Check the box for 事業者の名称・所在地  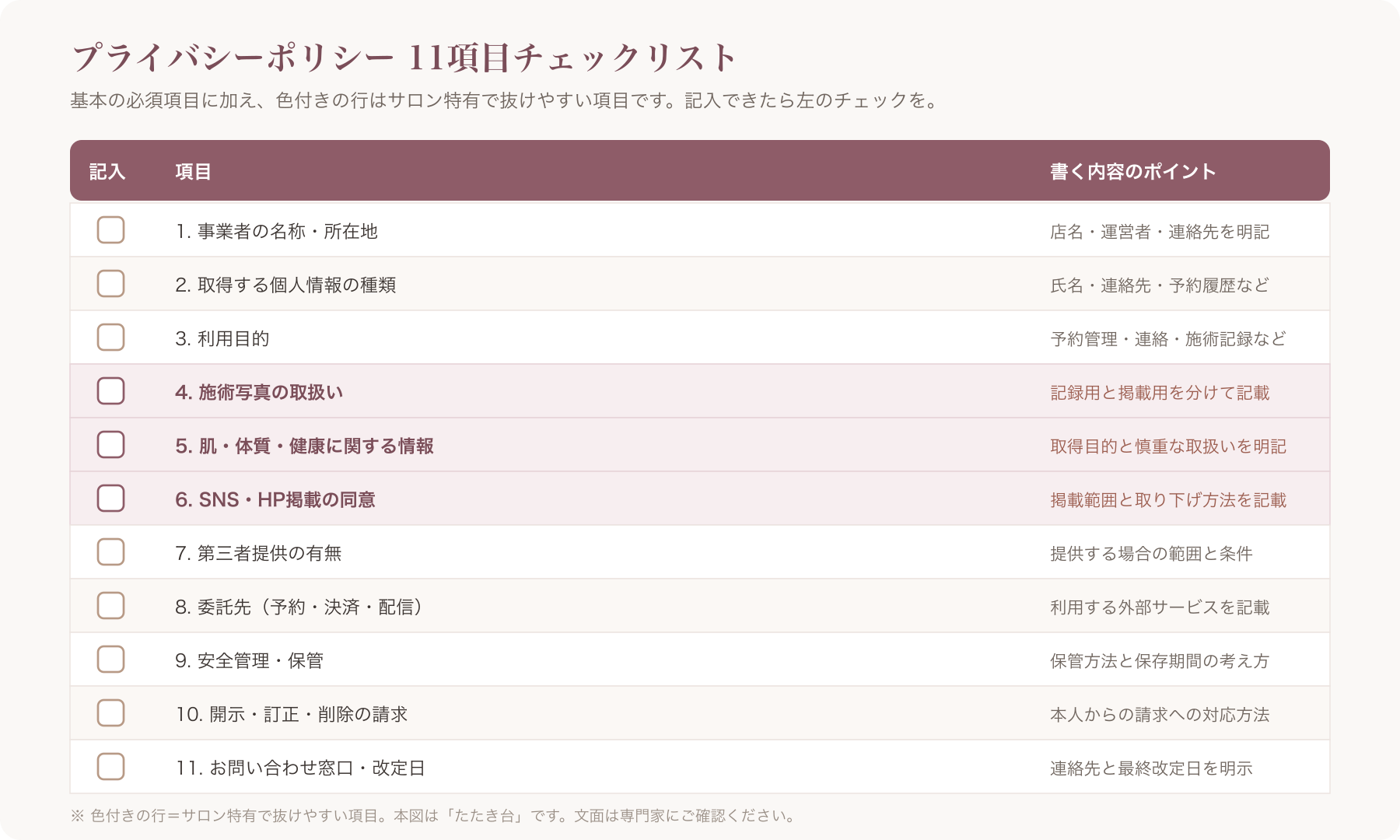click(110, 230)
